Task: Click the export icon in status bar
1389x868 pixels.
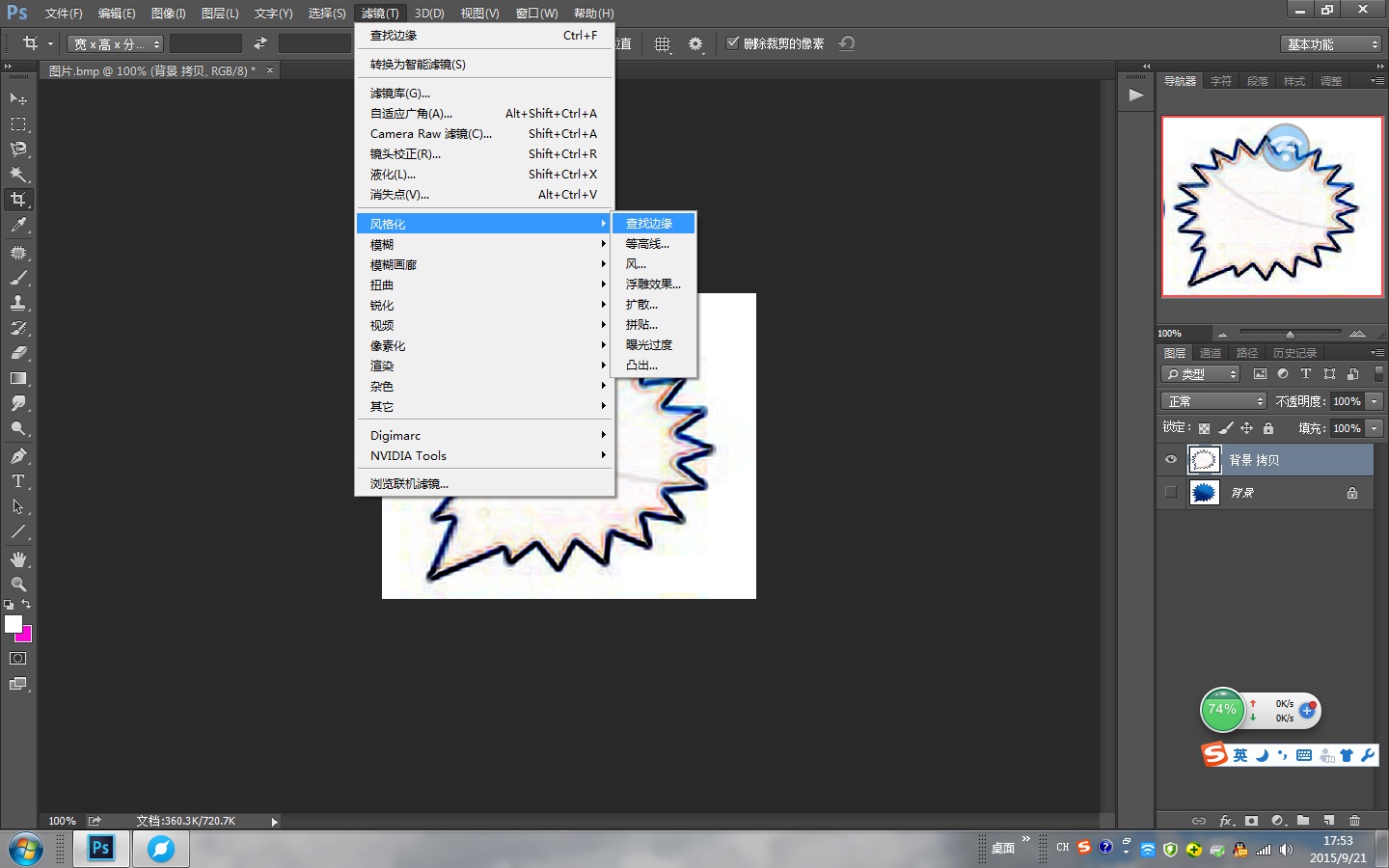Action: pos(95,821)
